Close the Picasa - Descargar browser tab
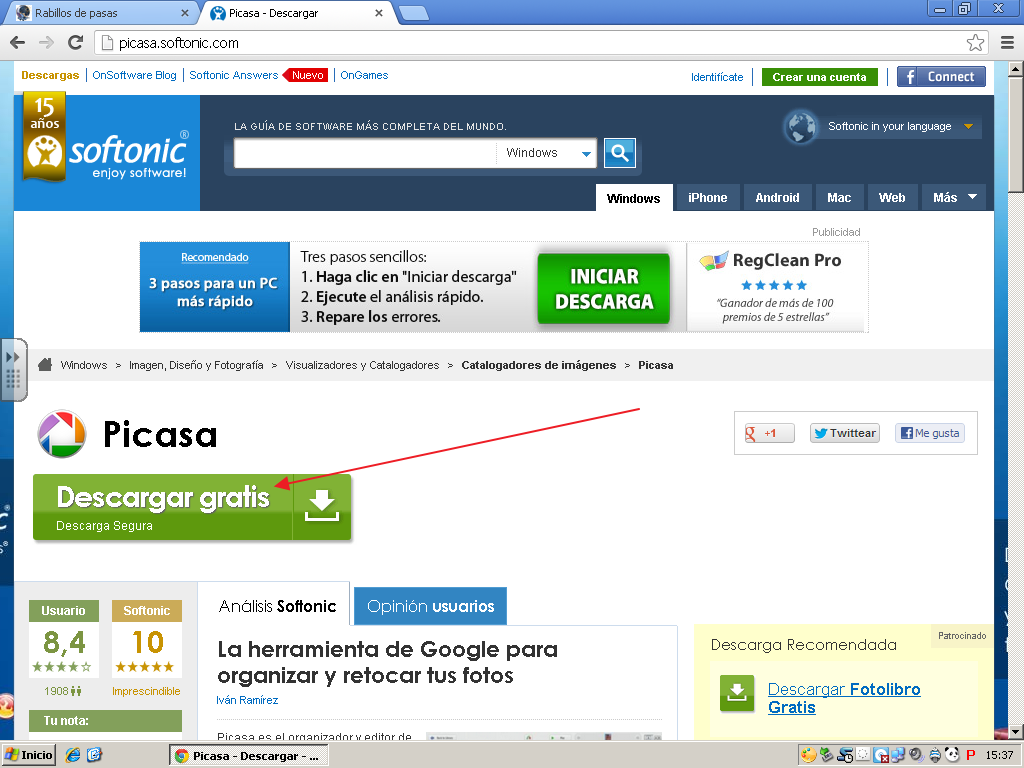The image size is (1024, 768). coord(379,13)
